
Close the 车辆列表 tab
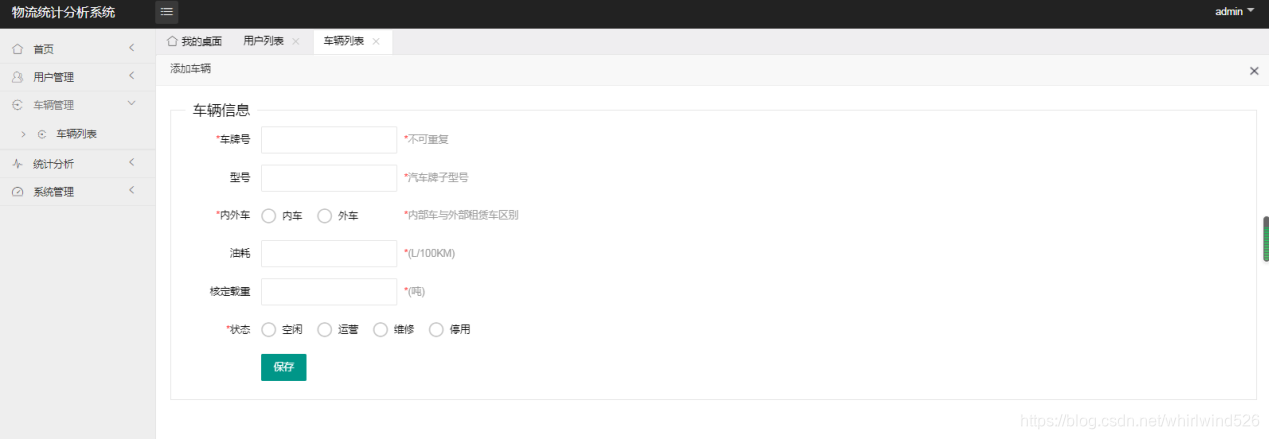[376, 41]
